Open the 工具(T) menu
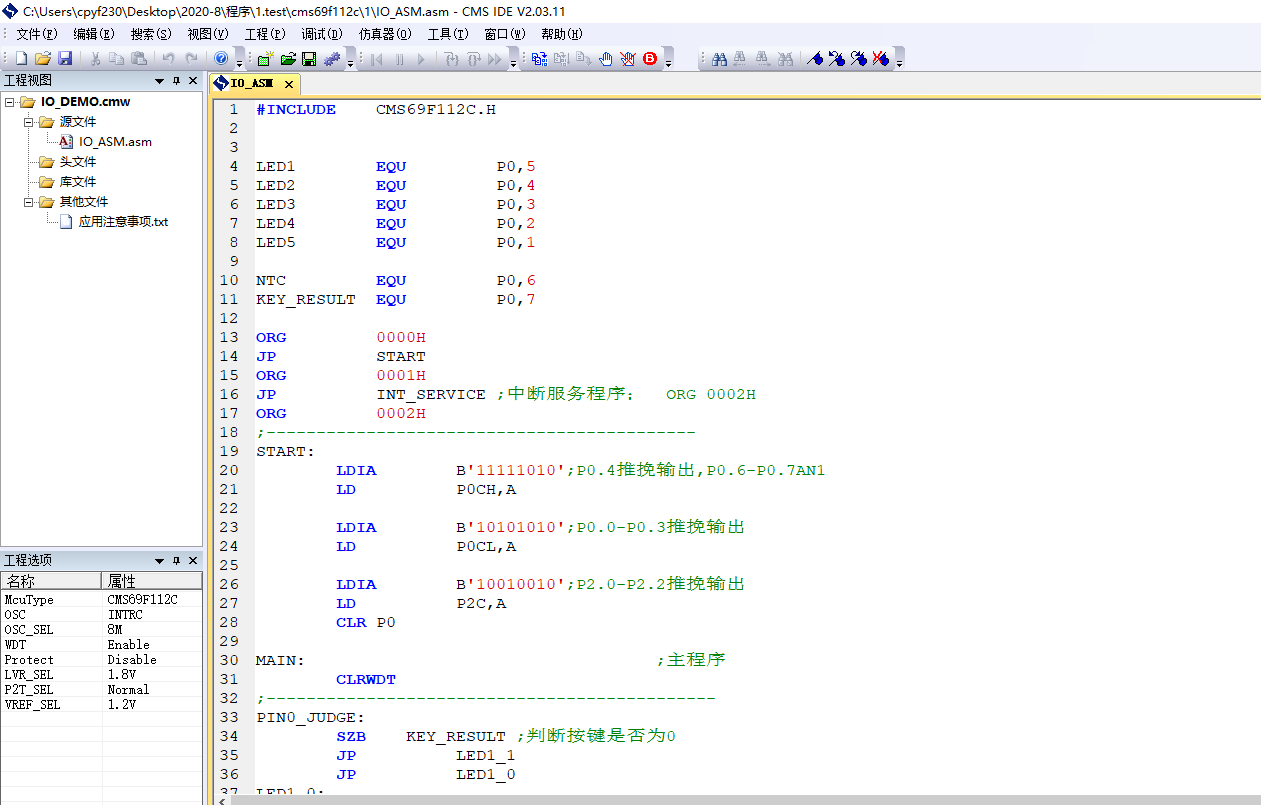The image size is (1261, 805). pos(448,34)
